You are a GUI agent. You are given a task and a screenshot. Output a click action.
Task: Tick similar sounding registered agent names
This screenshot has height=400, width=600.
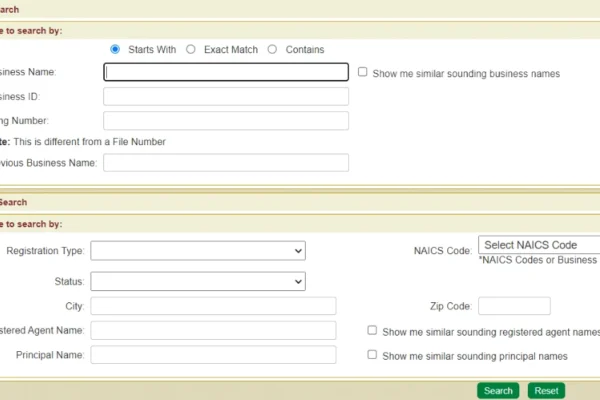[372, 330]
